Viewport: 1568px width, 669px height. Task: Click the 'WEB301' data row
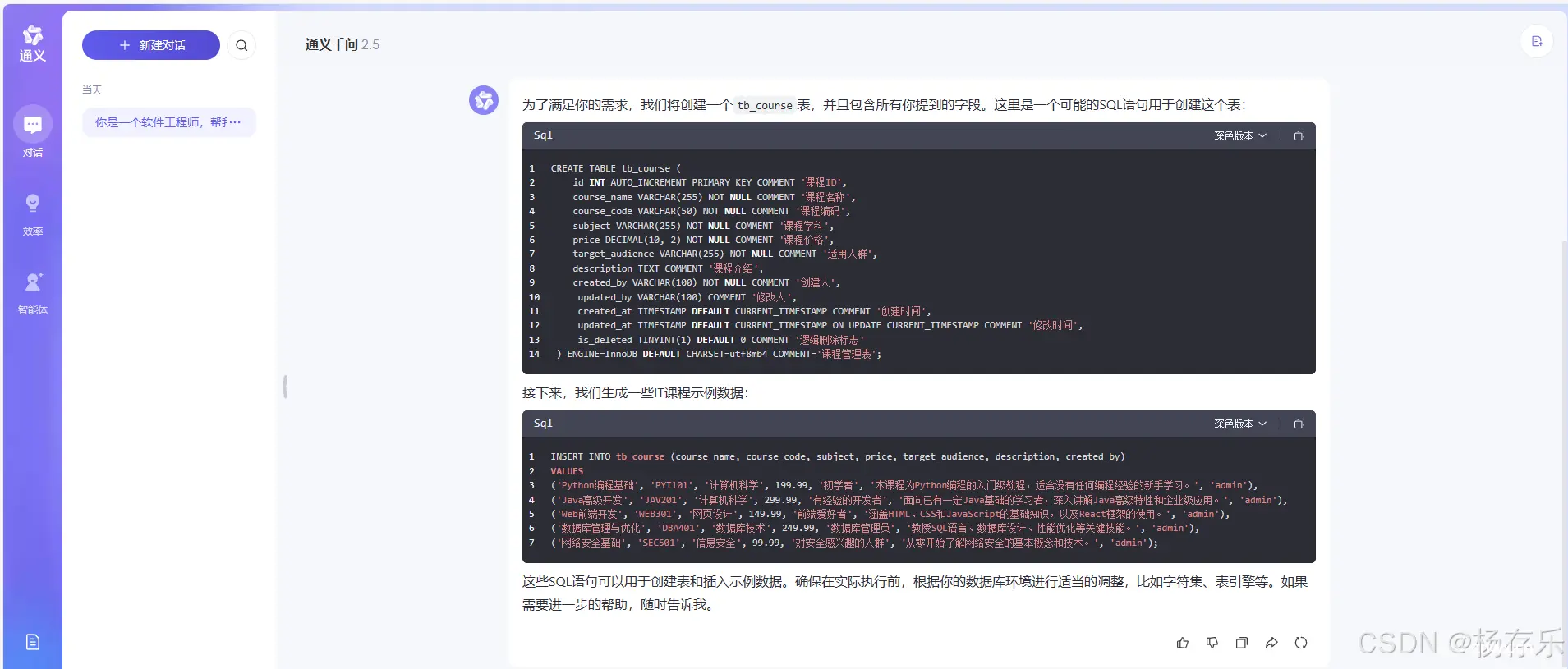click(x=890, y=514)
